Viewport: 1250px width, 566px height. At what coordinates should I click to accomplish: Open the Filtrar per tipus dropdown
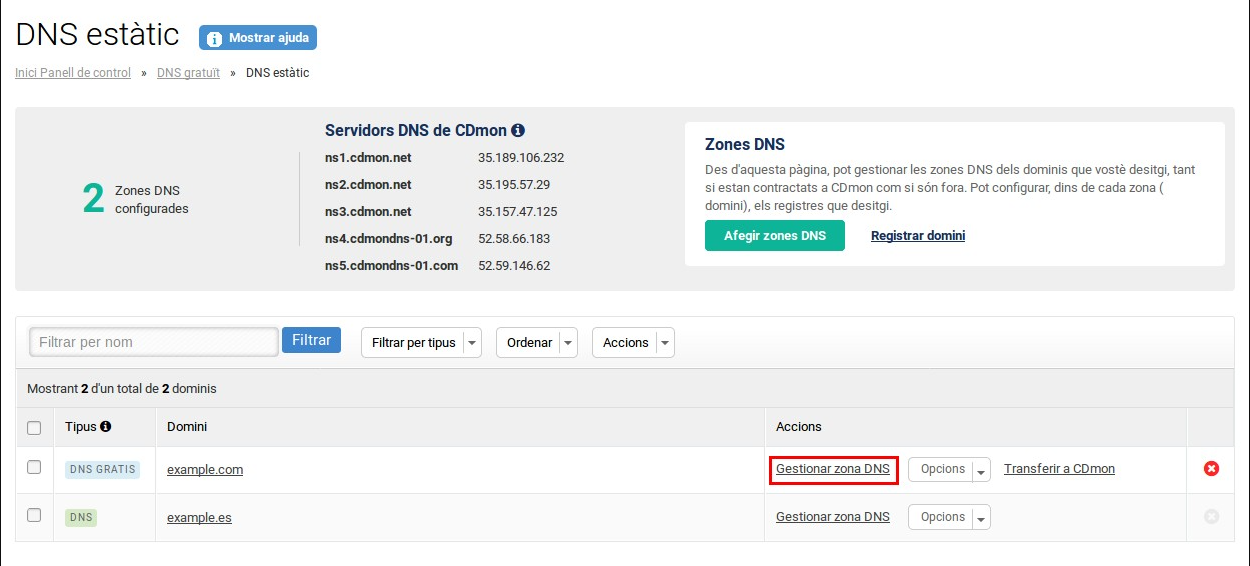421,342
